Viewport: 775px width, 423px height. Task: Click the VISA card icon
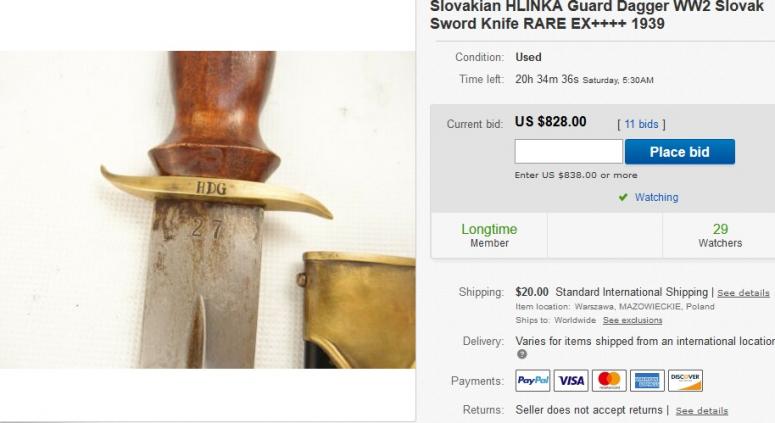pos(571,381)
